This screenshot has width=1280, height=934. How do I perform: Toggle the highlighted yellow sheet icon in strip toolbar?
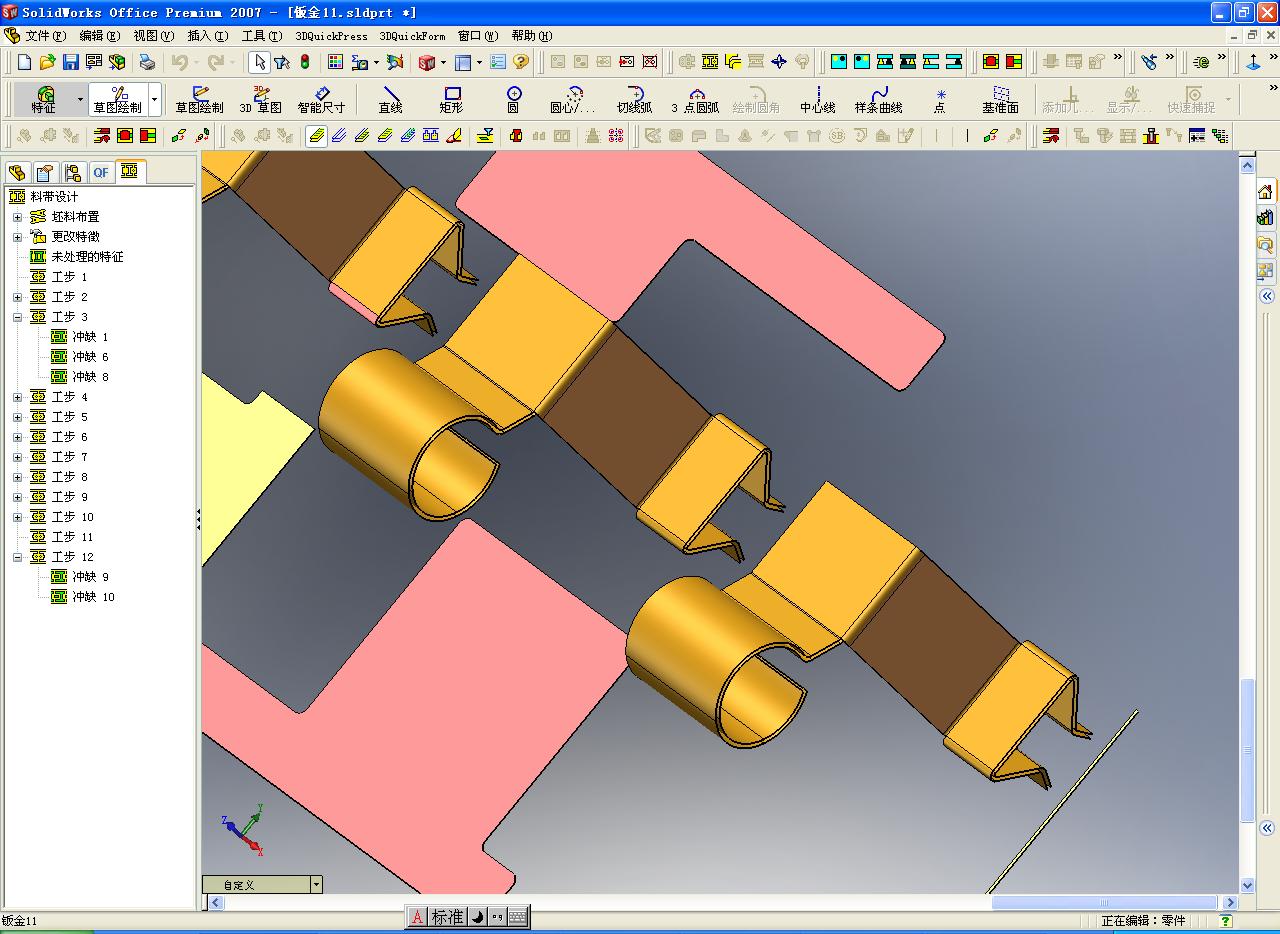point(316,135)
